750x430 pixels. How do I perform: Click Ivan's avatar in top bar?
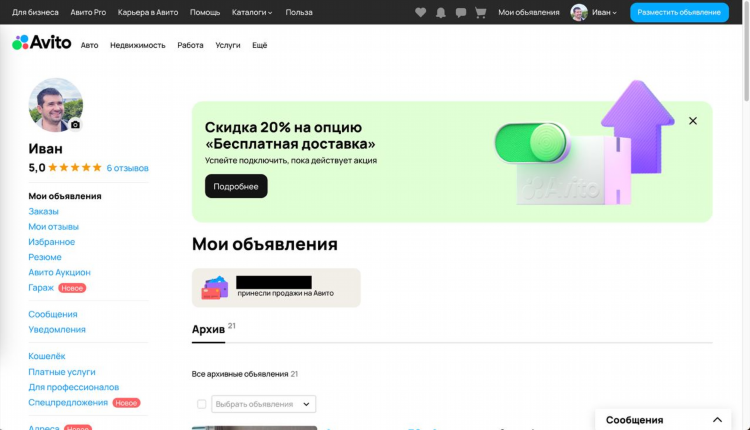tap(579, 12)
